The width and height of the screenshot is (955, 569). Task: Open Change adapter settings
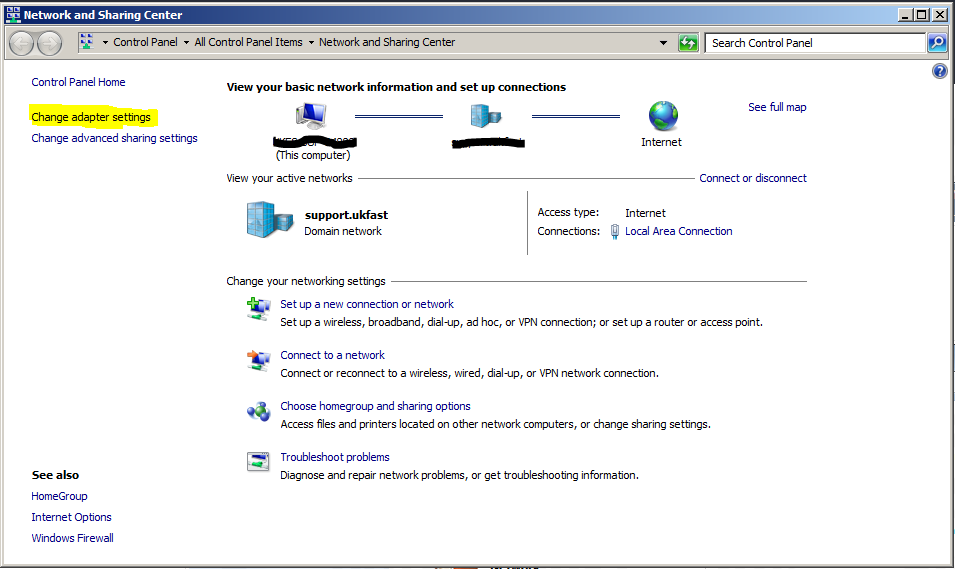click(91, 117)
